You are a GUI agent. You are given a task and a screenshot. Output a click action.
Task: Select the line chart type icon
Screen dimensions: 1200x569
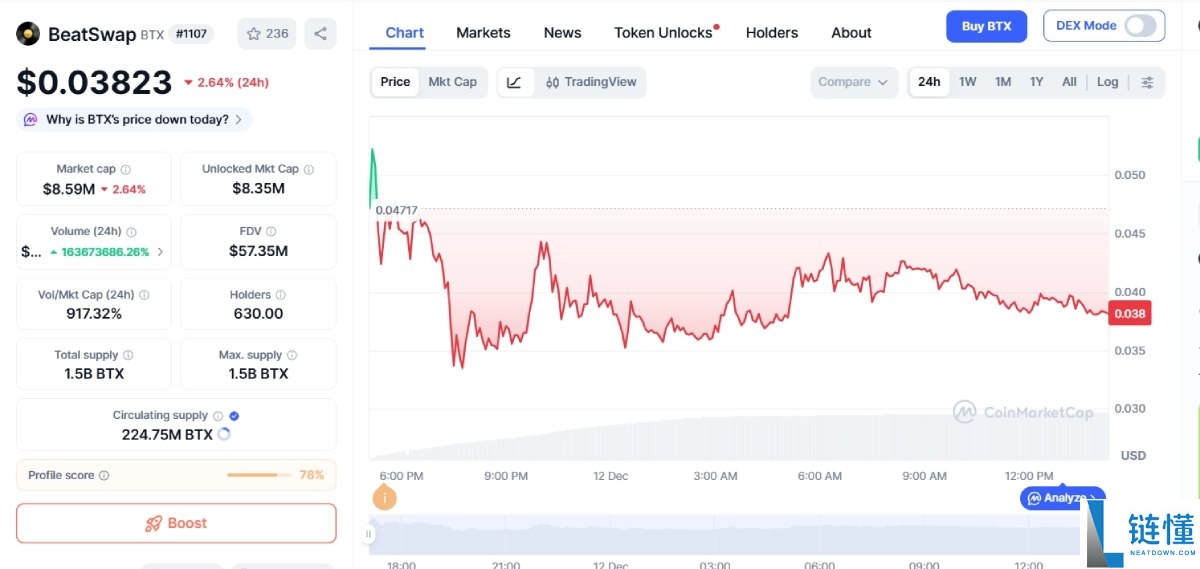[x=514, y=82]
